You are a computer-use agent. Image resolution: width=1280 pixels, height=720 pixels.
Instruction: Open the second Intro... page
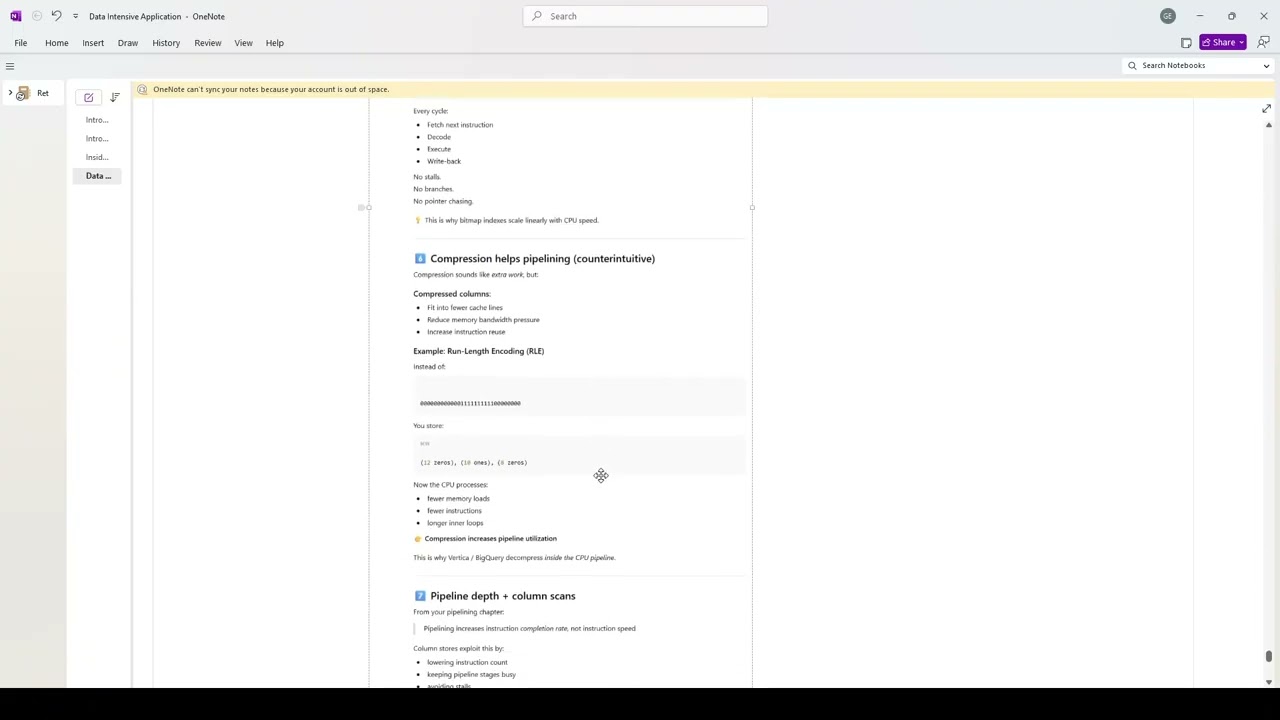pos(97,139)
